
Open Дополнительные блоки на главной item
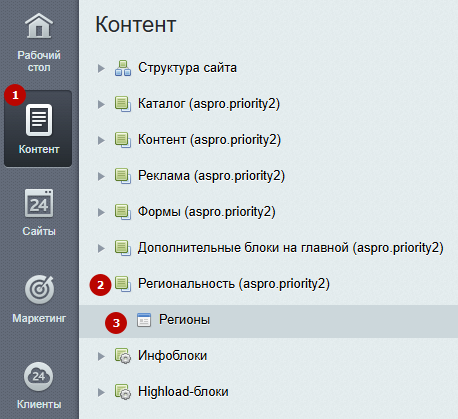pos(291,248)
